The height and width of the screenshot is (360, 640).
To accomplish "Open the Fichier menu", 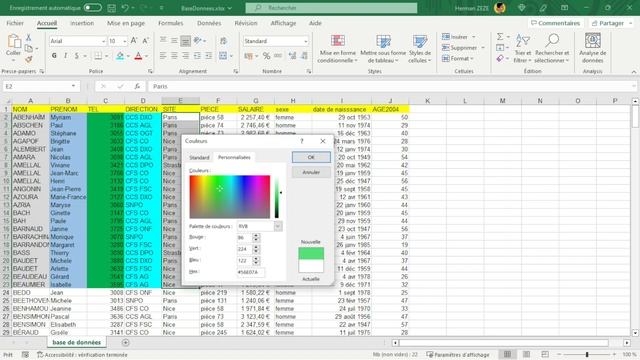I will coord(15,23).
